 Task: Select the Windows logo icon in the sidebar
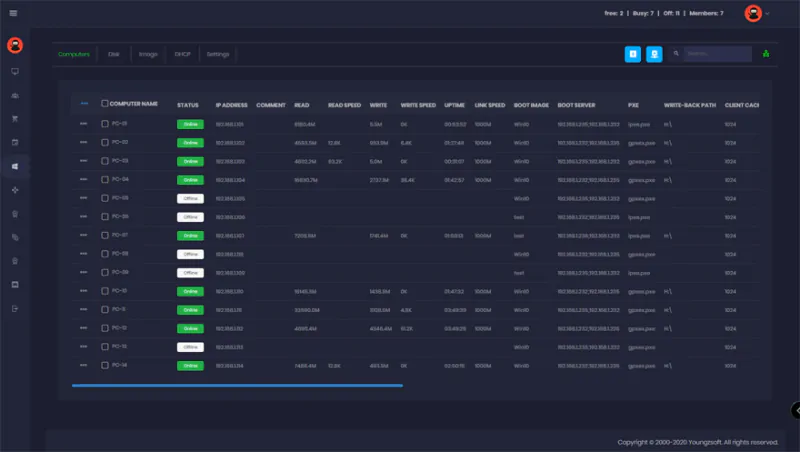15,166
